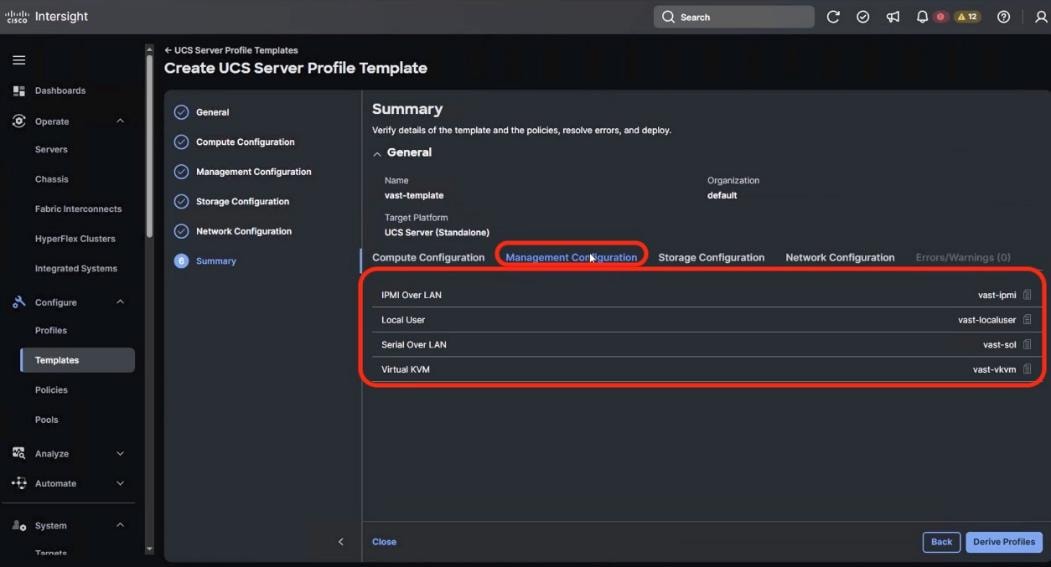The height and width of the screenshot is (567, 1051).
Task: Click the yellow warning badge showing 12
Action: 967,17
